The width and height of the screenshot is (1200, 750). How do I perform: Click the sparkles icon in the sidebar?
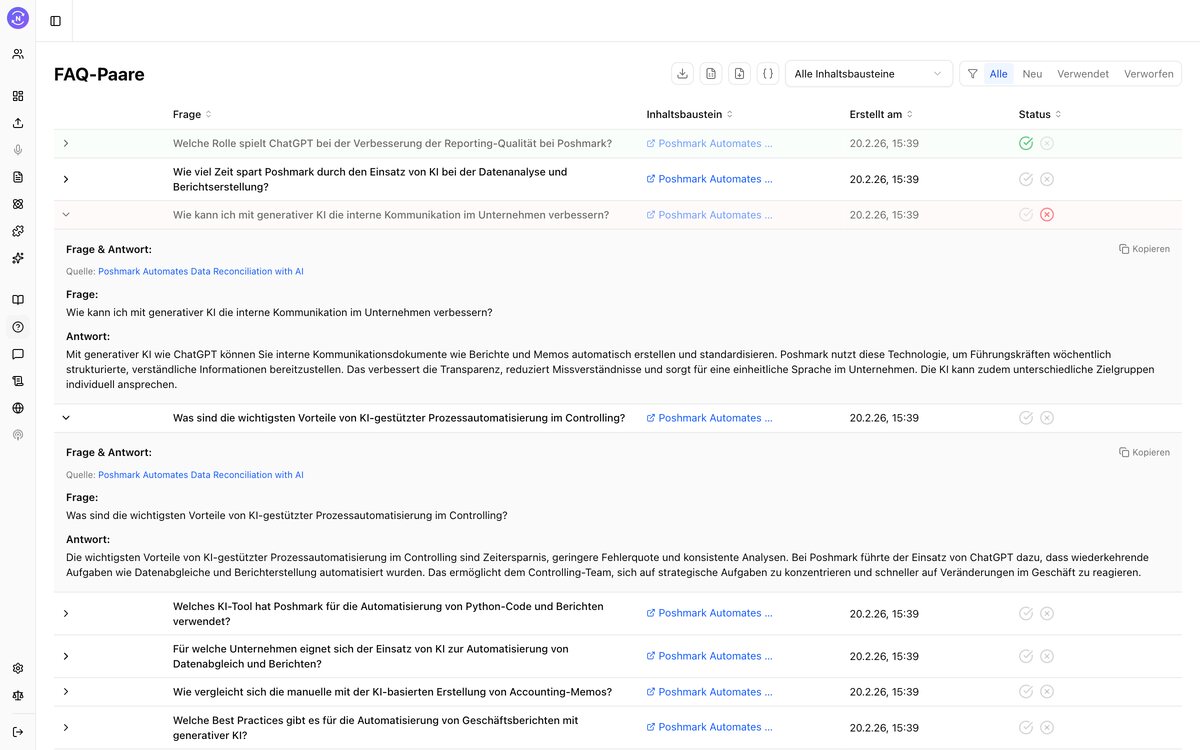click(18, 258)
